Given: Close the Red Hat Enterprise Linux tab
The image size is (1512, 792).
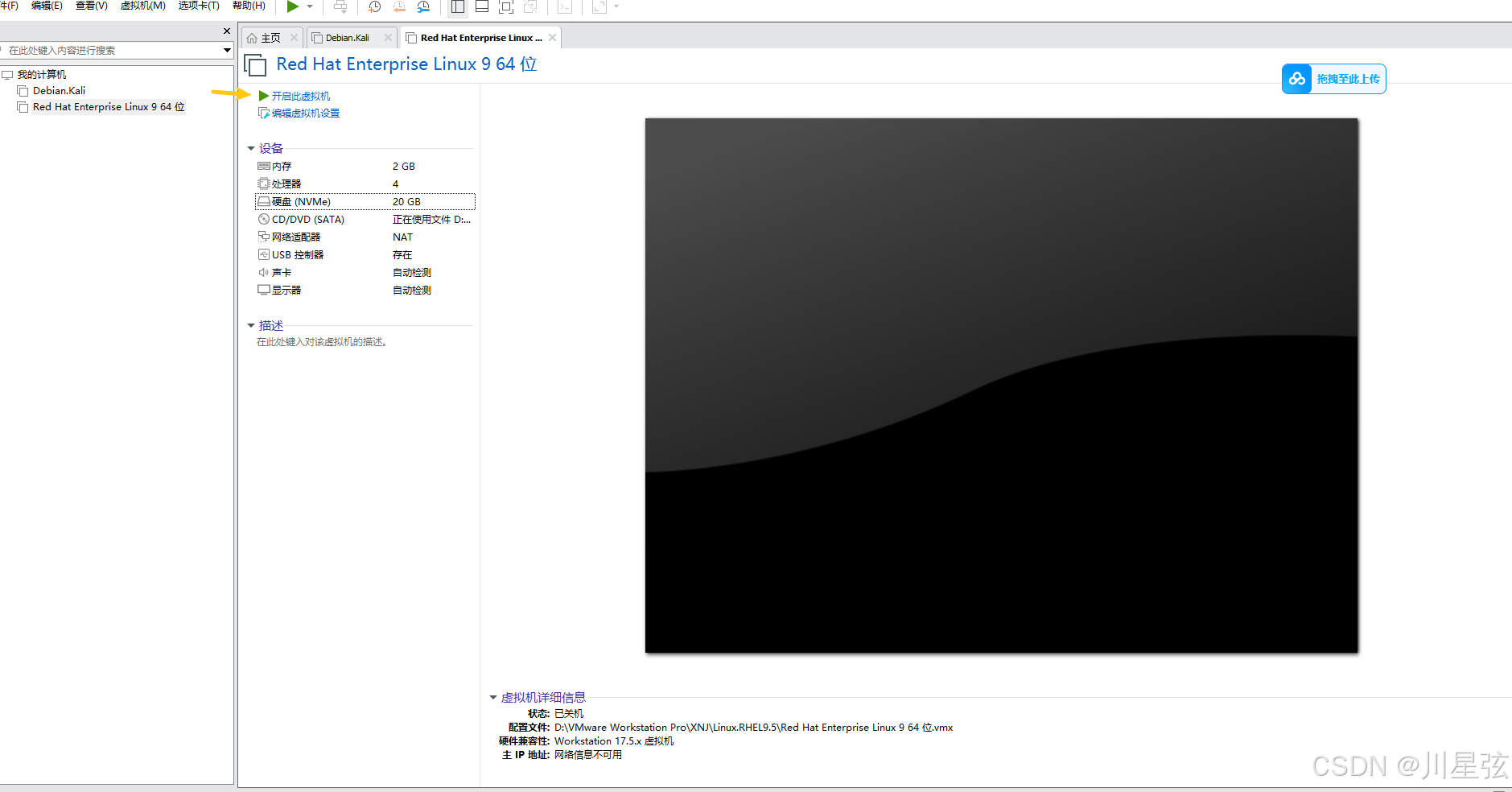Looking at the screenshot, I should pos(552,37).
